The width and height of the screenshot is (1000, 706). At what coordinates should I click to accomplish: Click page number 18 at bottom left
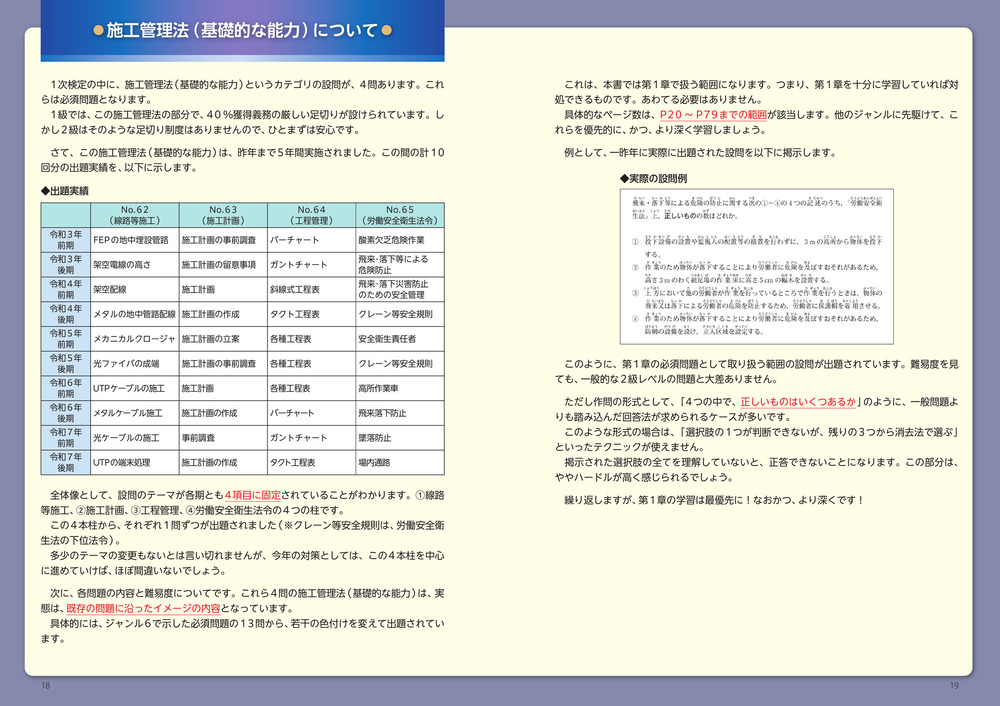[x=46, y=686]
